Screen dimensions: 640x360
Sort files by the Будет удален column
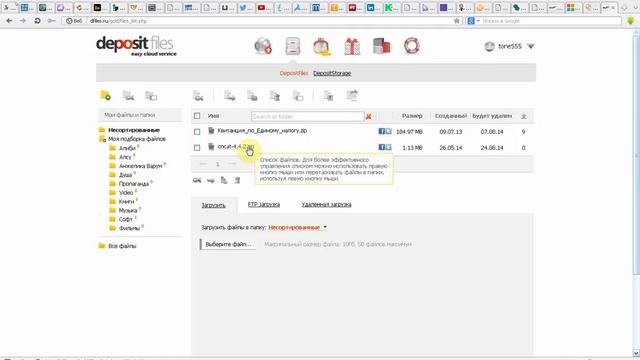(x=492, y=116)
